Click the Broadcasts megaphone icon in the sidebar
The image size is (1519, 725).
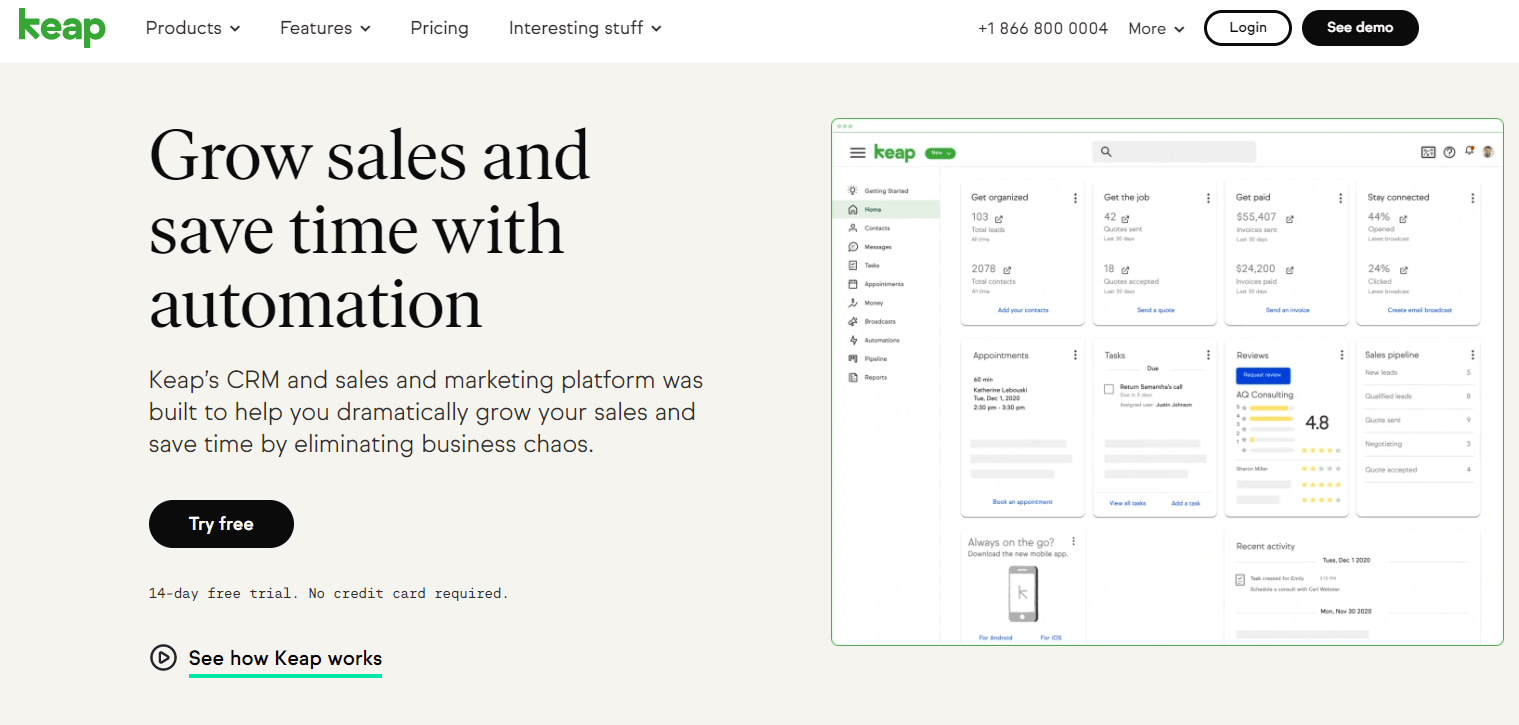[x=853, y=322]
